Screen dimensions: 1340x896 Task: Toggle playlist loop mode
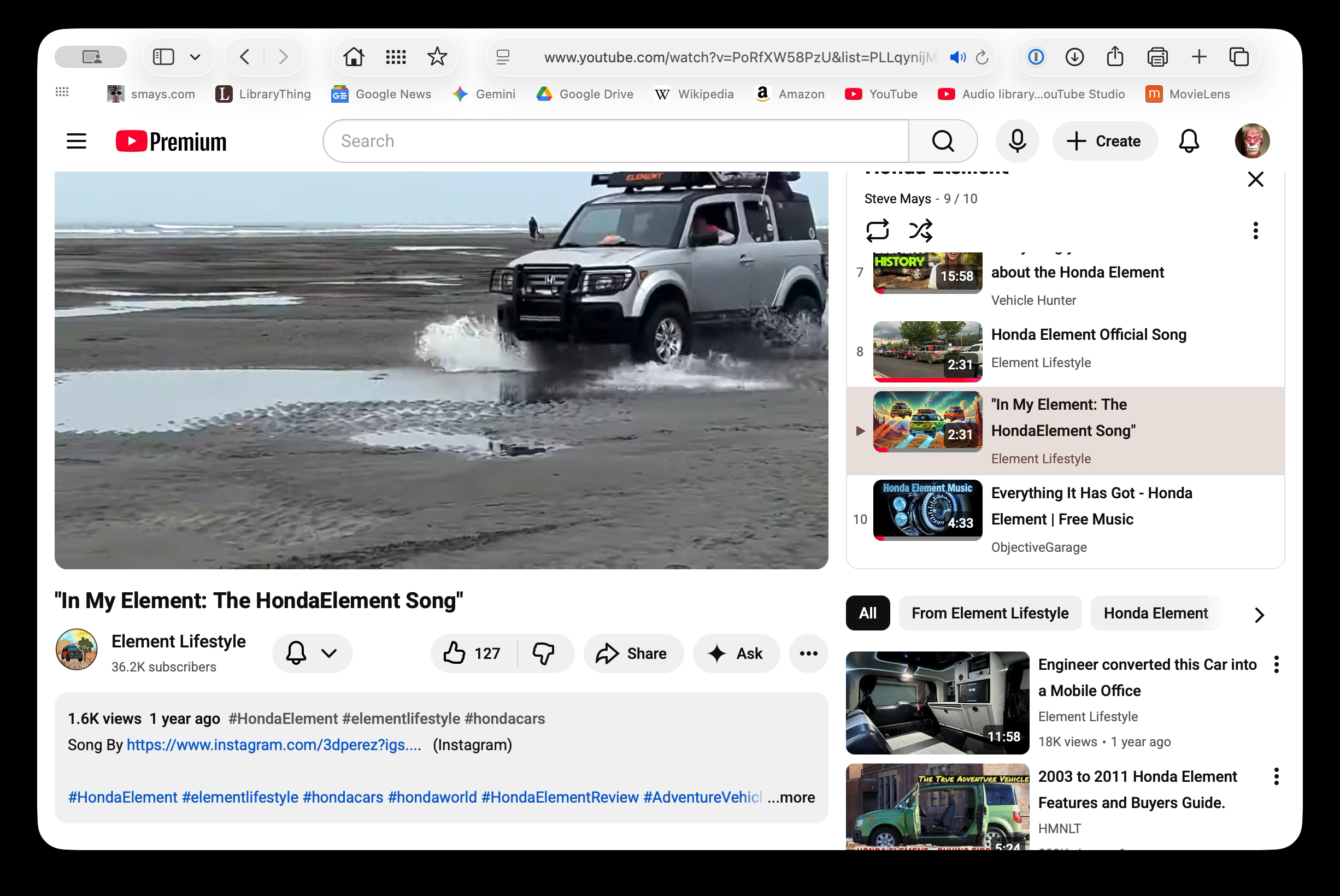point(877,231)
